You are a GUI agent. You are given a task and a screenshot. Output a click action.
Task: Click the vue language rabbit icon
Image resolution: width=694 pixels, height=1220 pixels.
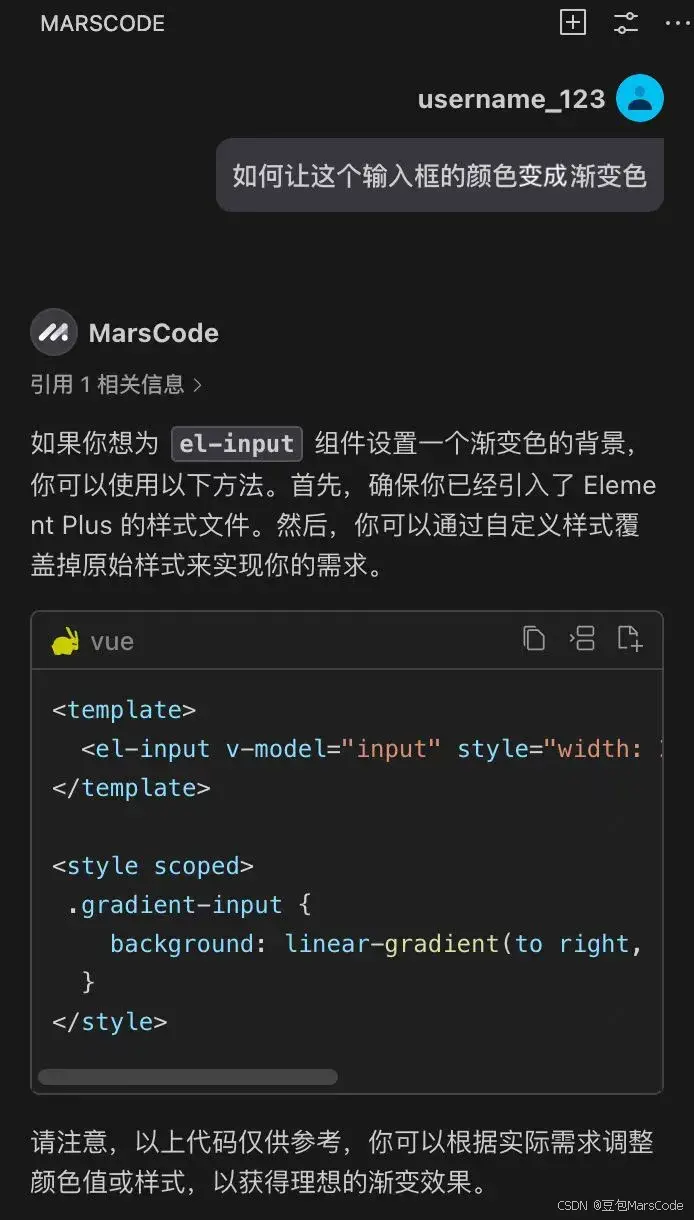click(65, 641)
